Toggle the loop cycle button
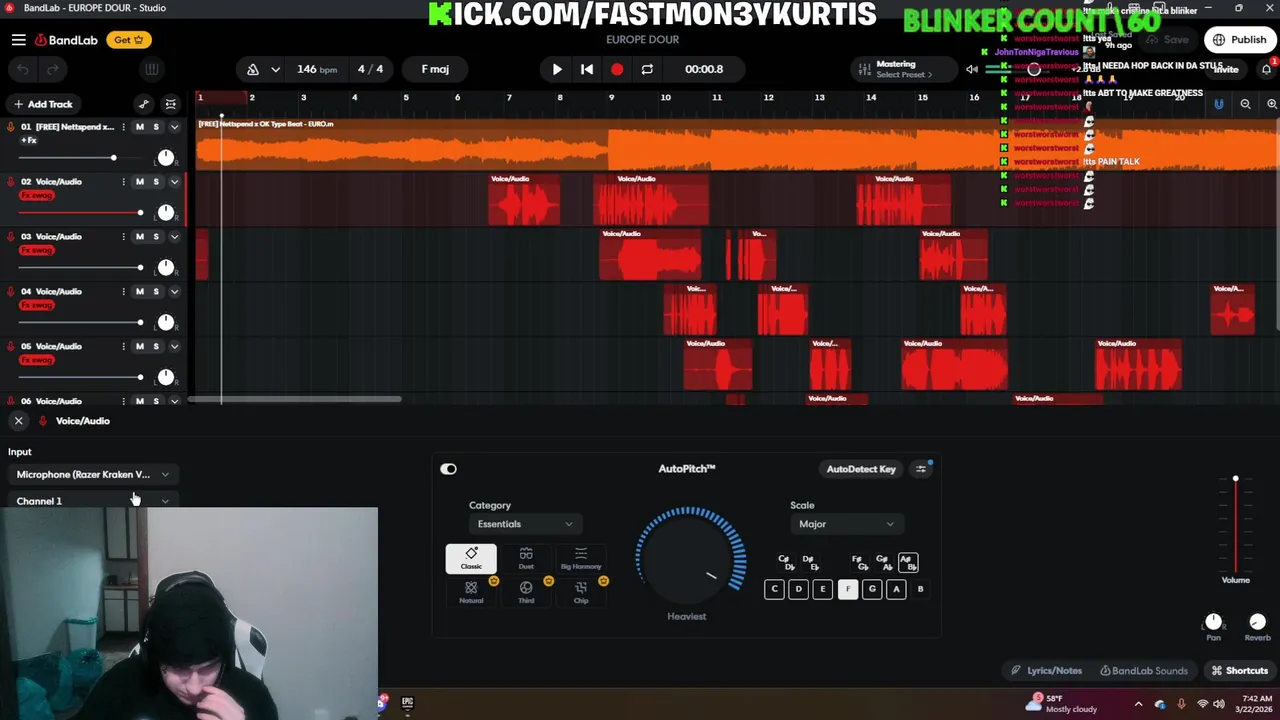The image size is (1280, 720). coord(647,69)
